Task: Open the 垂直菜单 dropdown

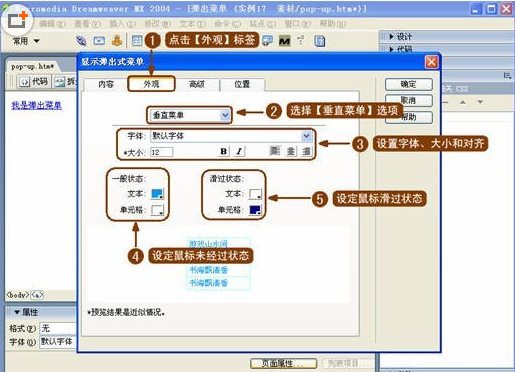Action: (189, 115)
